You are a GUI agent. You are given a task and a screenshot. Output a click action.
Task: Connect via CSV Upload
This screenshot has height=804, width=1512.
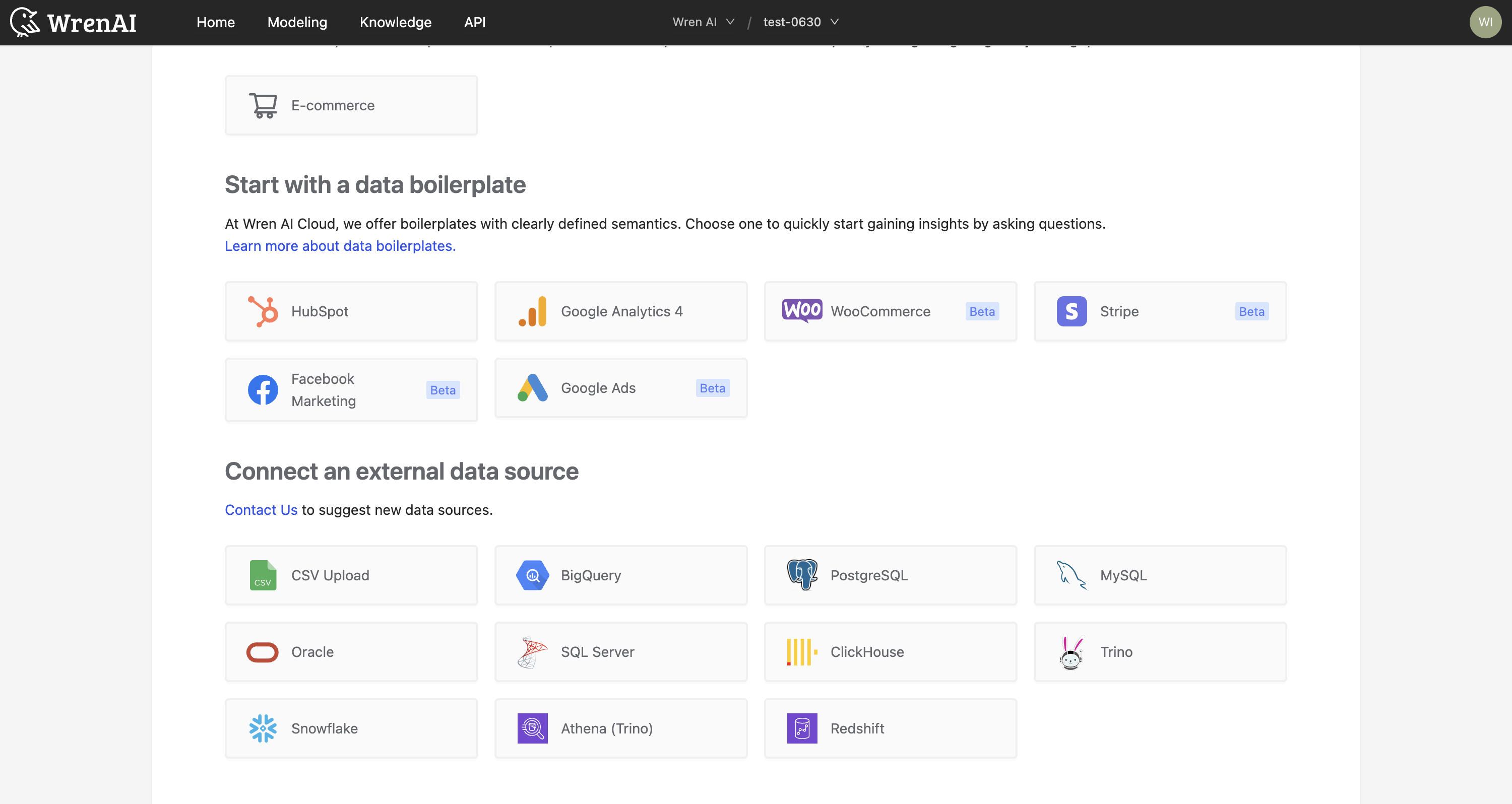tap(352, 576)
